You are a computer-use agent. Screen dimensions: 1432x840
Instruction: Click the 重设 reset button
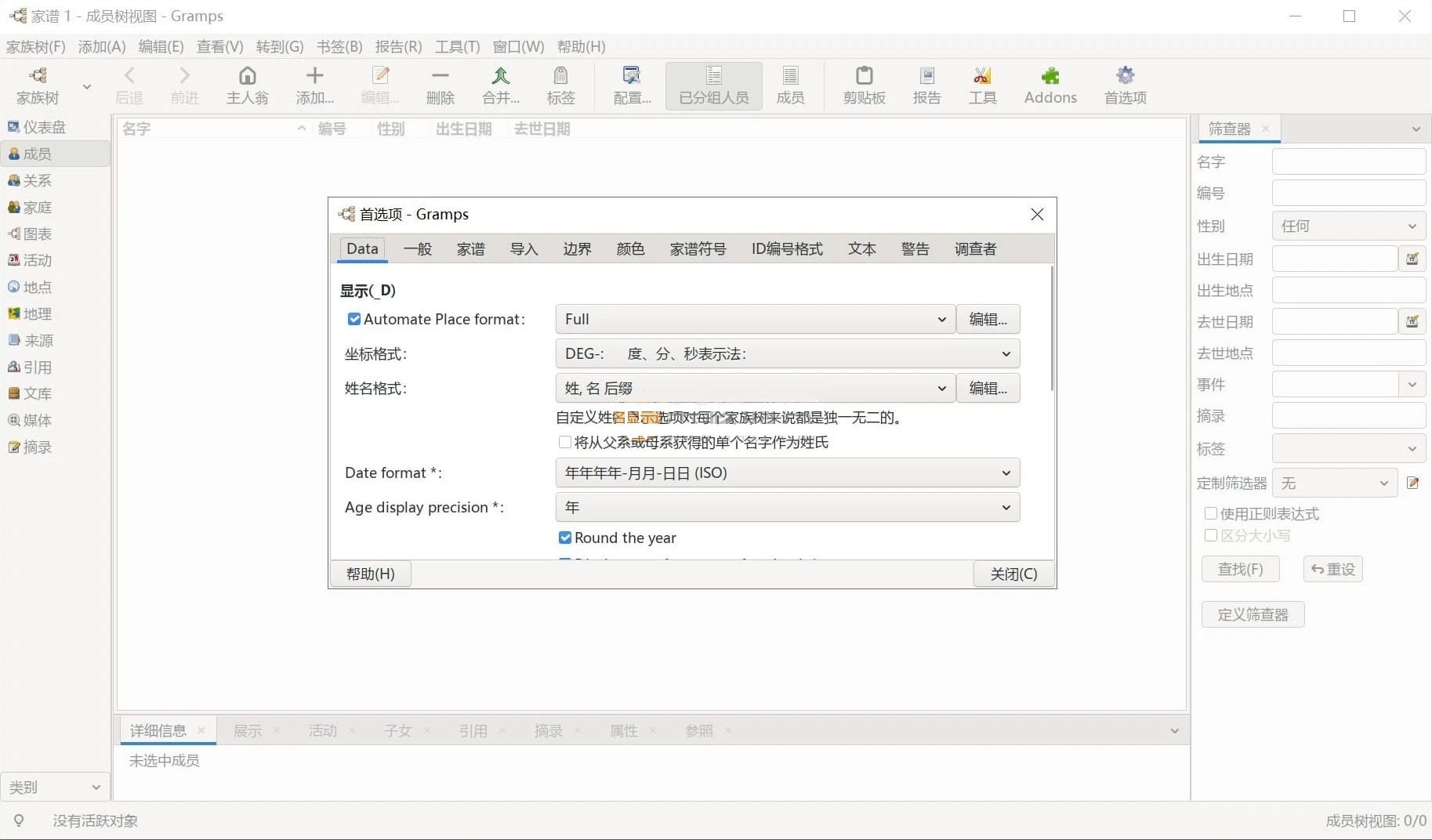click(x=1332, y=569)
